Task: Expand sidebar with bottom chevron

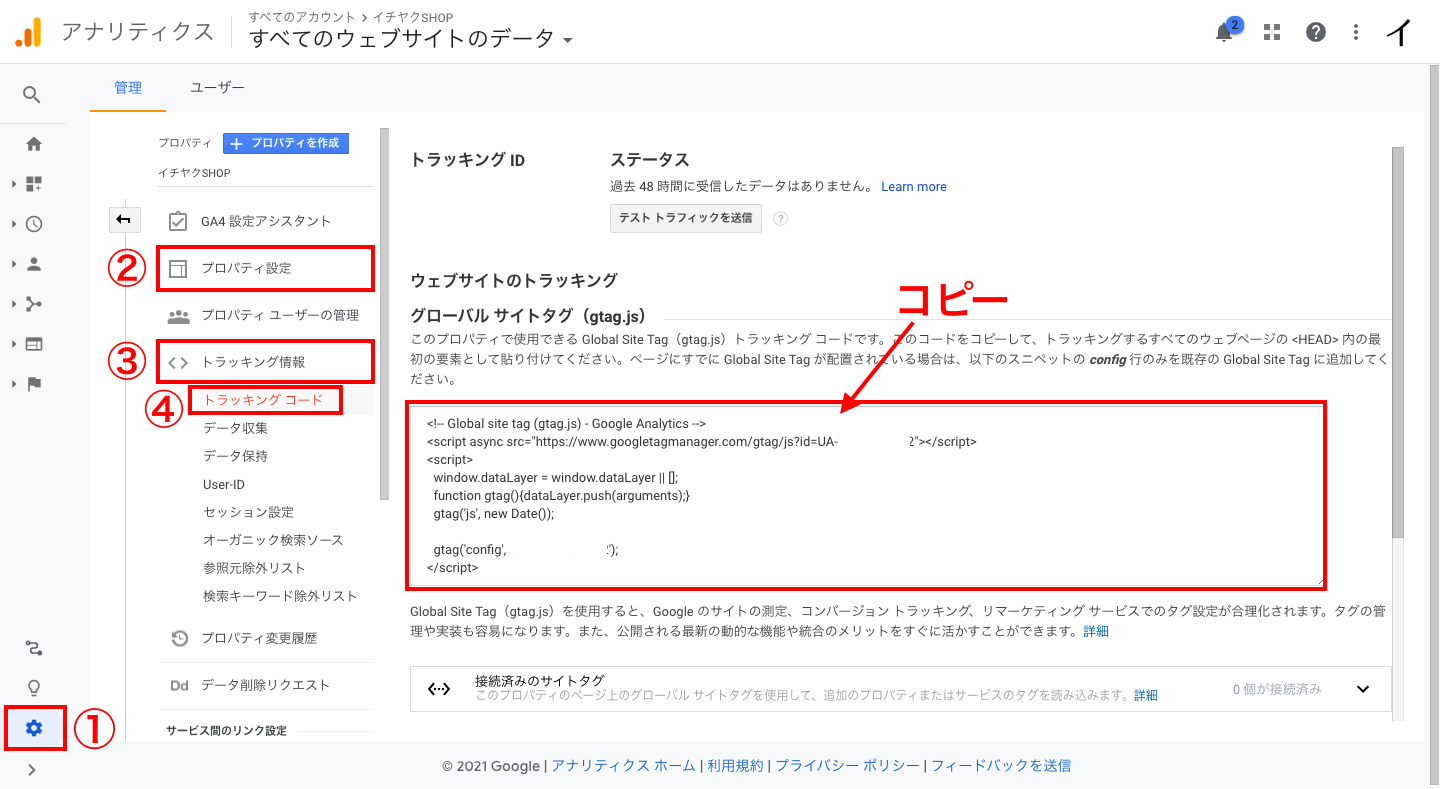Action: 32,770
